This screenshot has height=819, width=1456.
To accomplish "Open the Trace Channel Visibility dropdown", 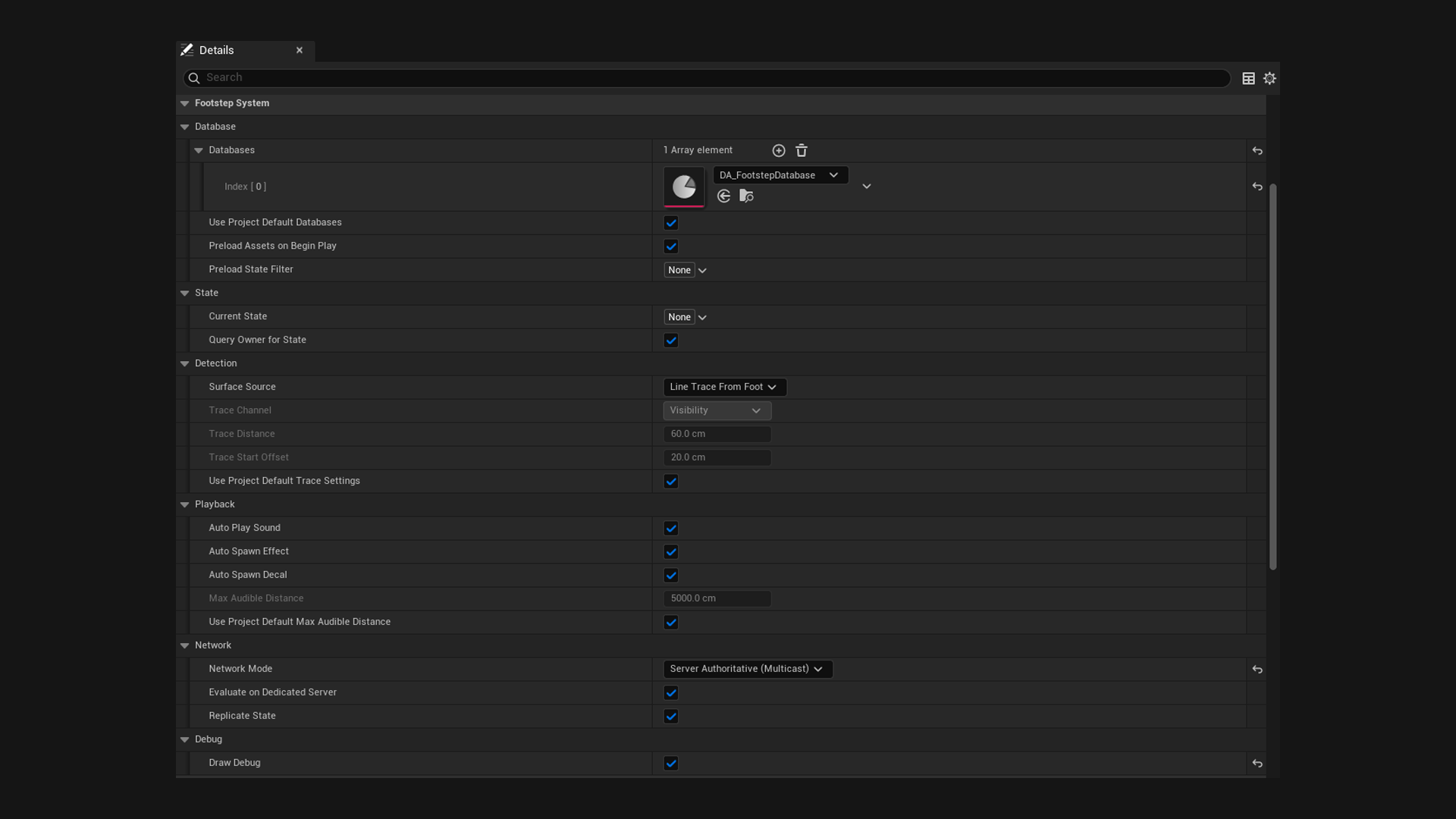I will (717, 411).
